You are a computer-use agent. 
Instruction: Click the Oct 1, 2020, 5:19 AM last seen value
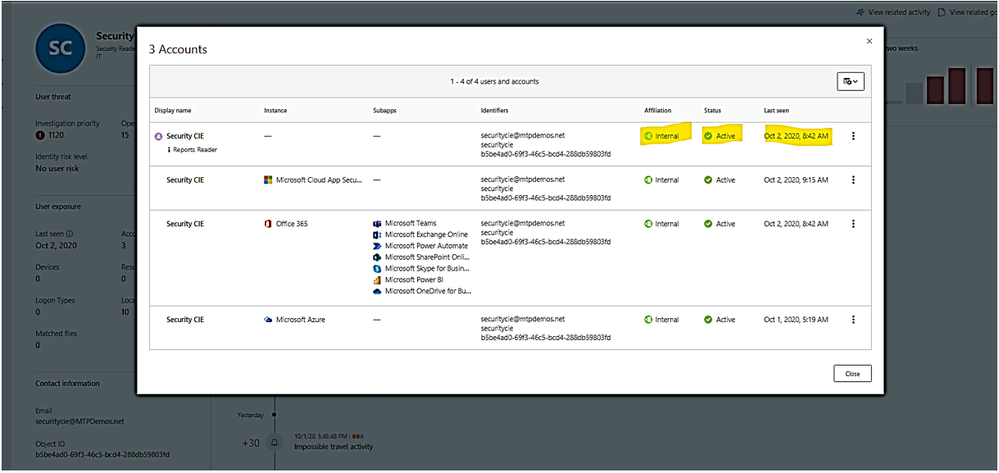point(796,319)
